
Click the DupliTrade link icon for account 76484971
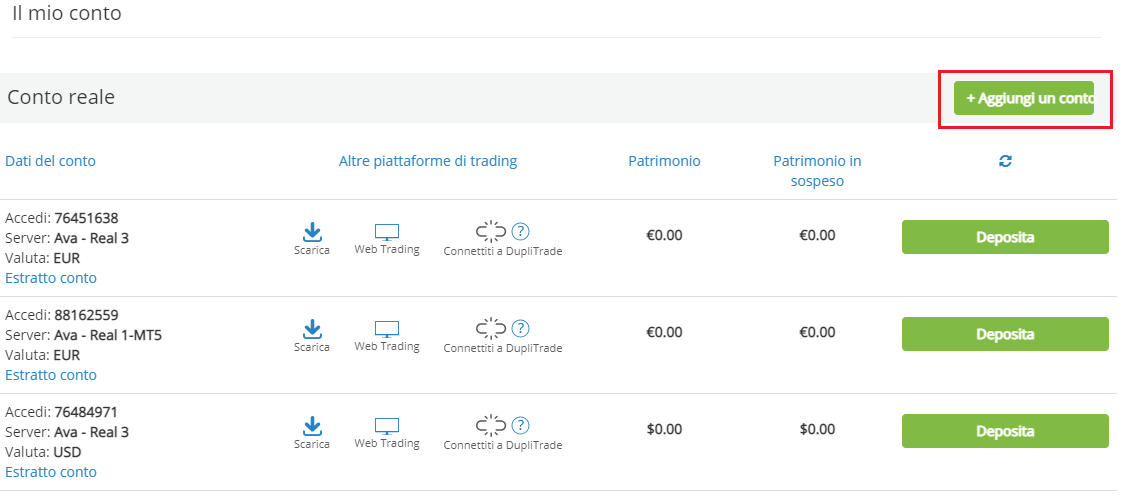point(492,426)
